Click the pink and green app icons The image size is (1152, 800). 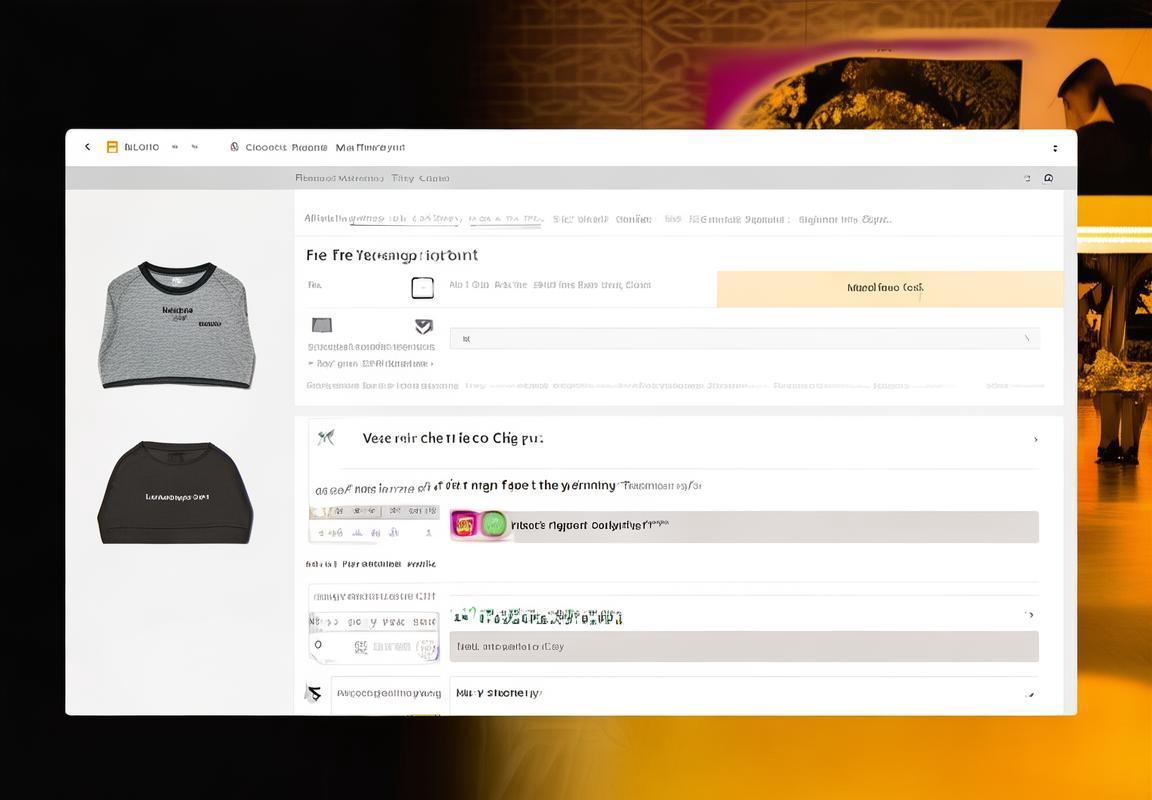[x=480, y=525]
